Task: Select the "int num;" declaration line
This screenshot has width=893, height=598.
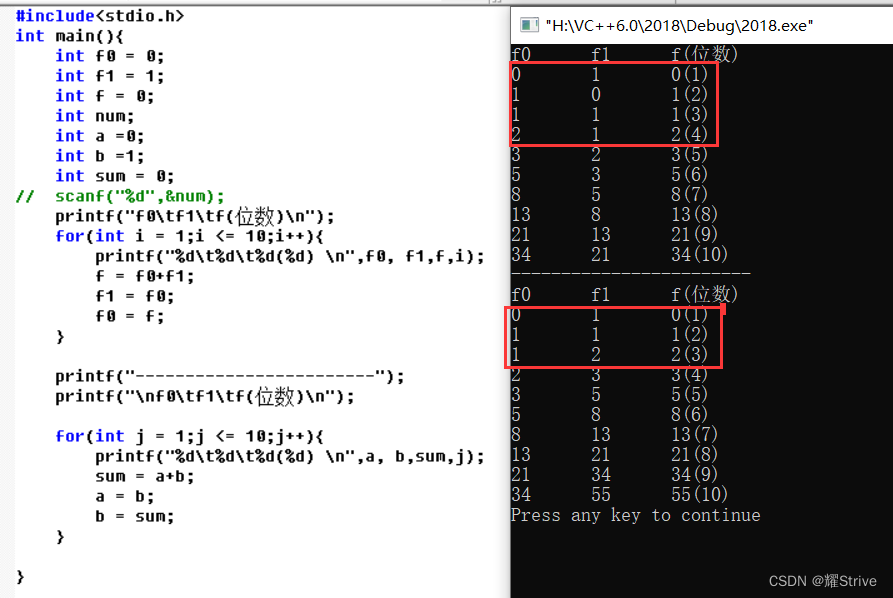Action: pyautogui.click(x=95, y=116)
